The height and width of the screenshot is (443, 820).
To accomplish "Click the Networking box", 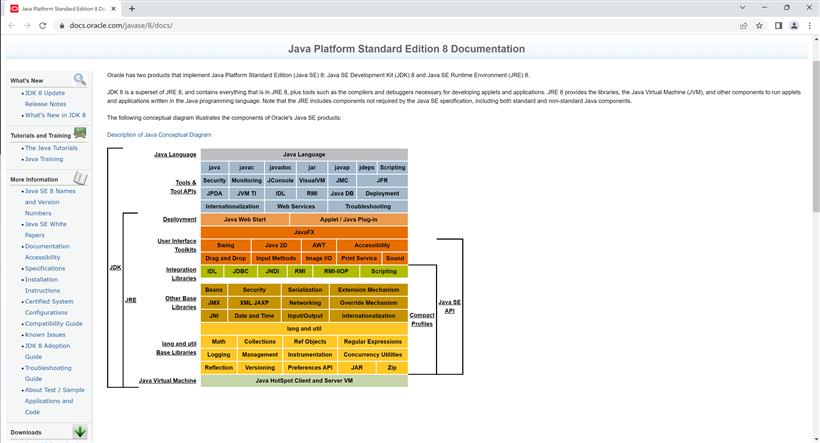I will click(x=305, y=303).
